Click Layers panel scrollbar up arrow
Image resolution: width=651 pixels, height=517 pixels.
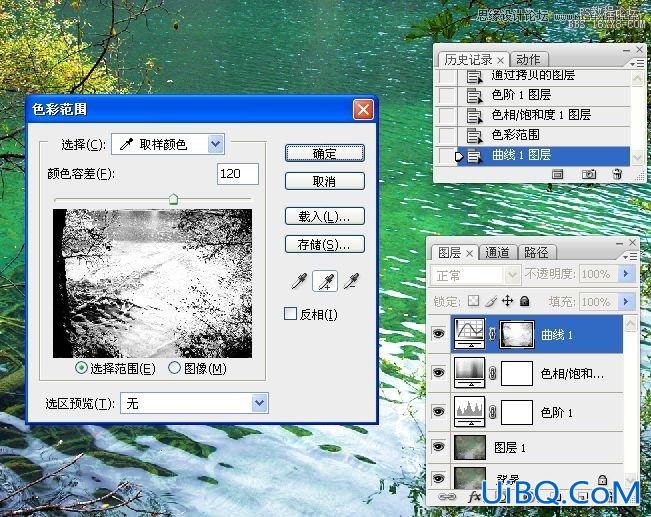pyautogui.click(x=631, y=323)
